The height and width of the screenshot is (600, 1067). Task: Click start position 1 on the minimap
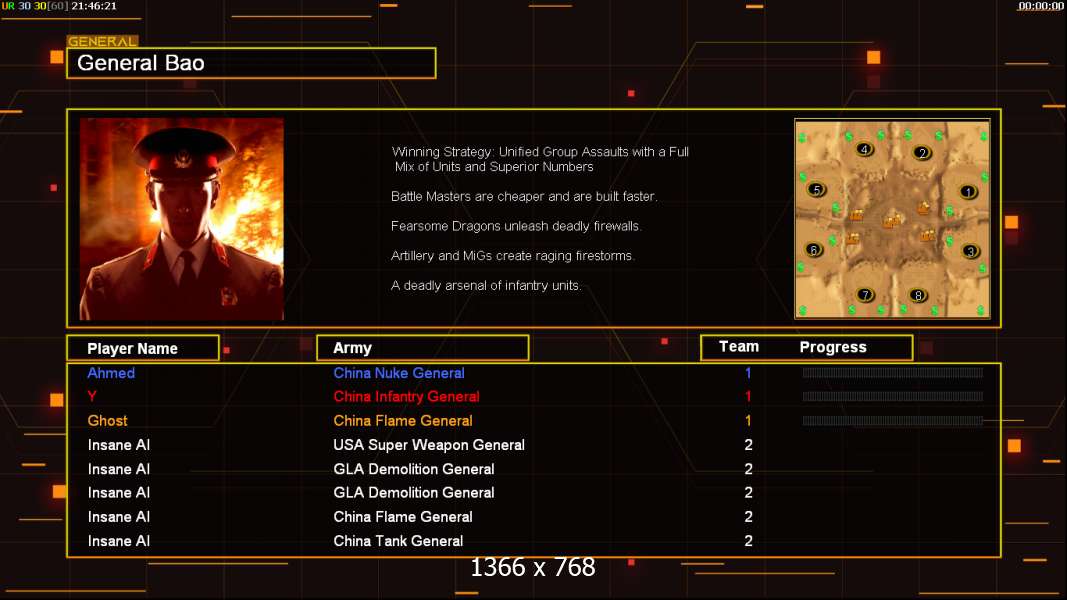[968, 192]
